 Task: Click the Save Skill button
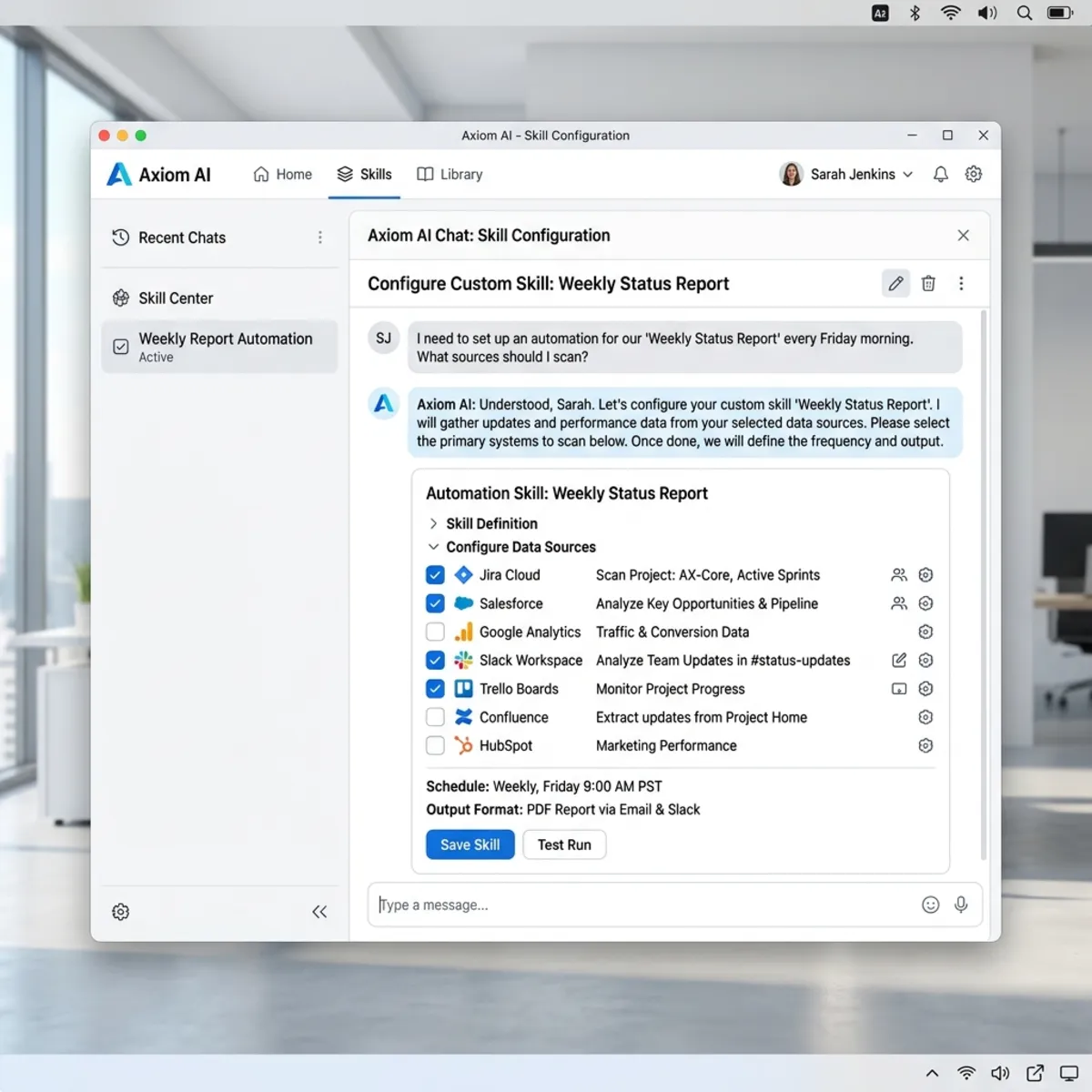click(x=470, y=844)
